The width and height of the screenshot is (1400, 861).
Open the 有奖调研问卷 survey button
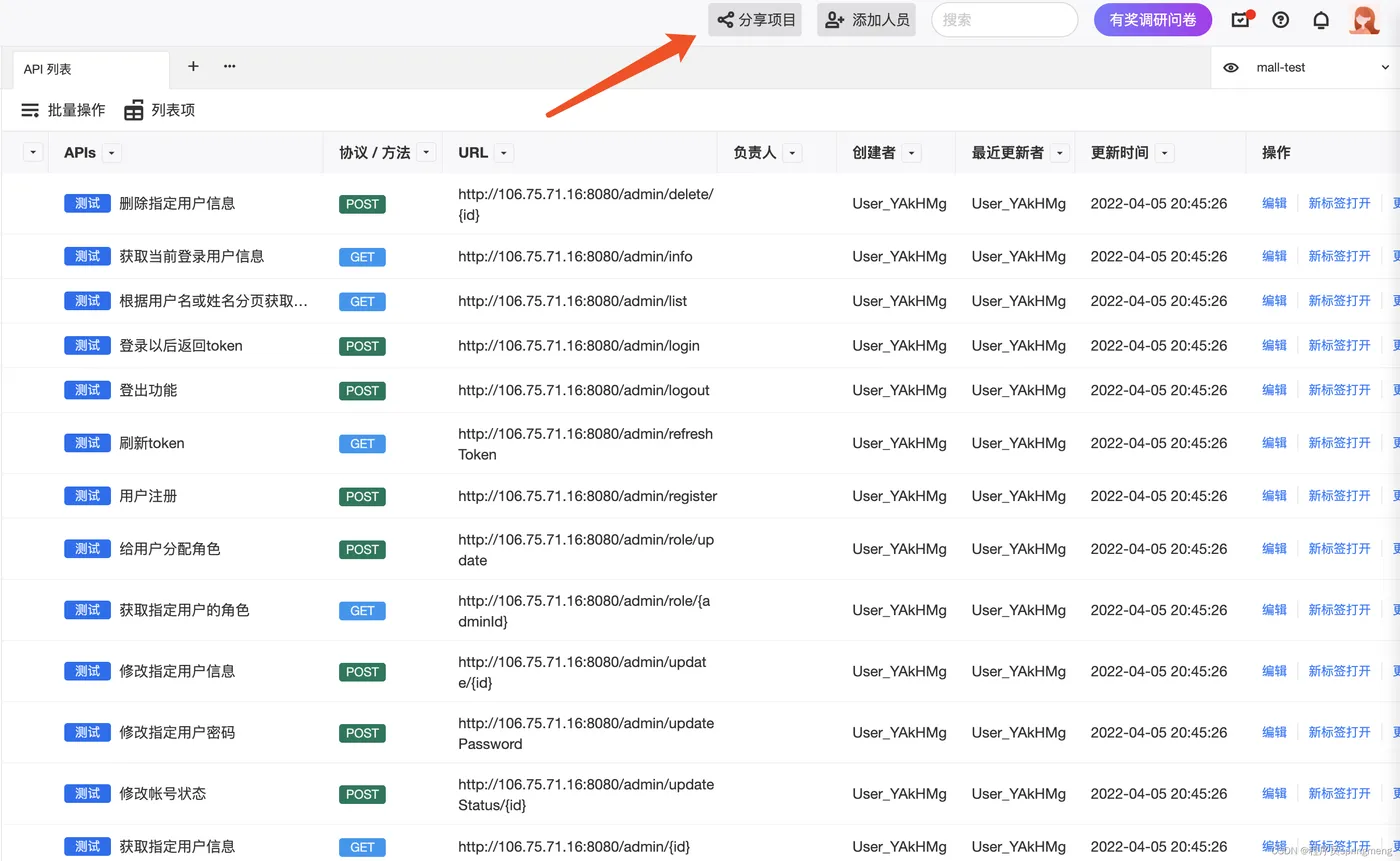click(x=1153, y=20)
